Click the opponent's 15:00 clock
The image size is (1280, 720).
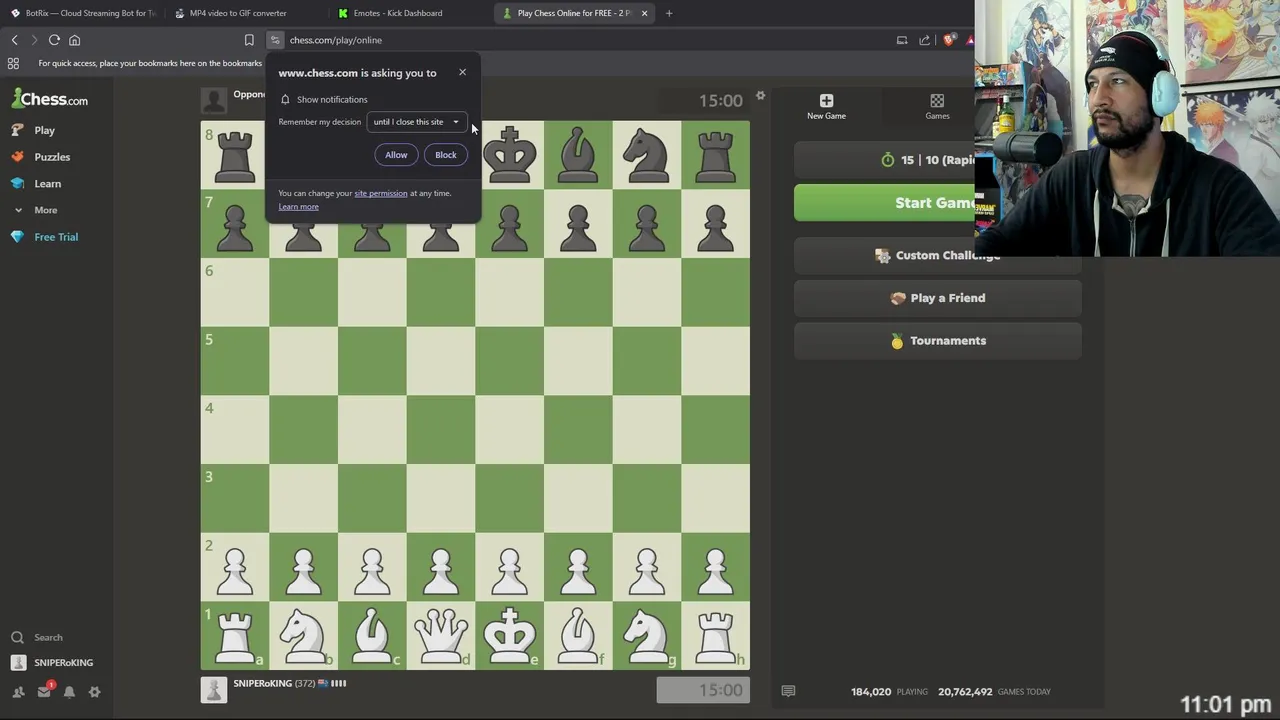point(721,100)
